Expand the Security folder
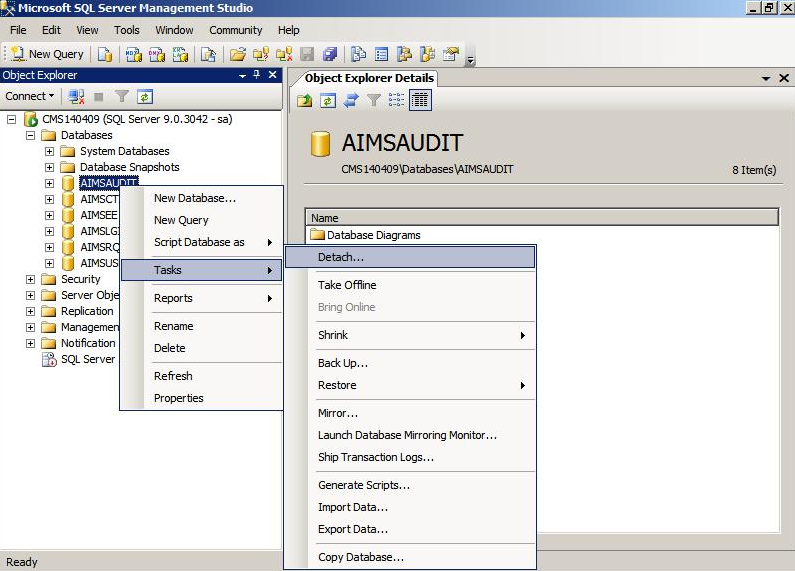This screenshot has width=795, height=571. (x=31, y=279)
